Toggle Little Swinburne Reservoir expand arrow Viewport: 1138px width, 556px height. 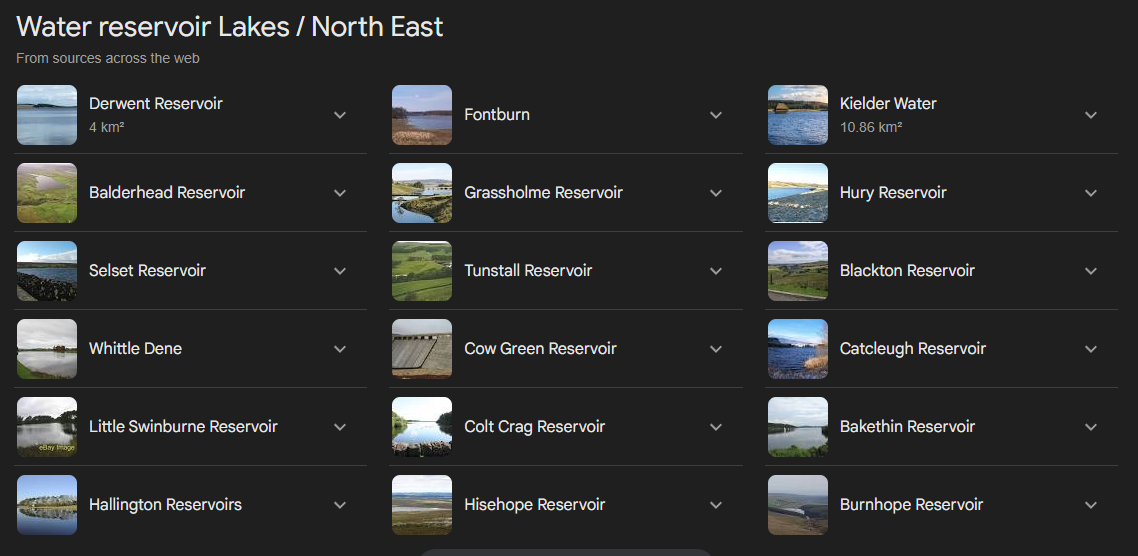click(x=340, y=427)
